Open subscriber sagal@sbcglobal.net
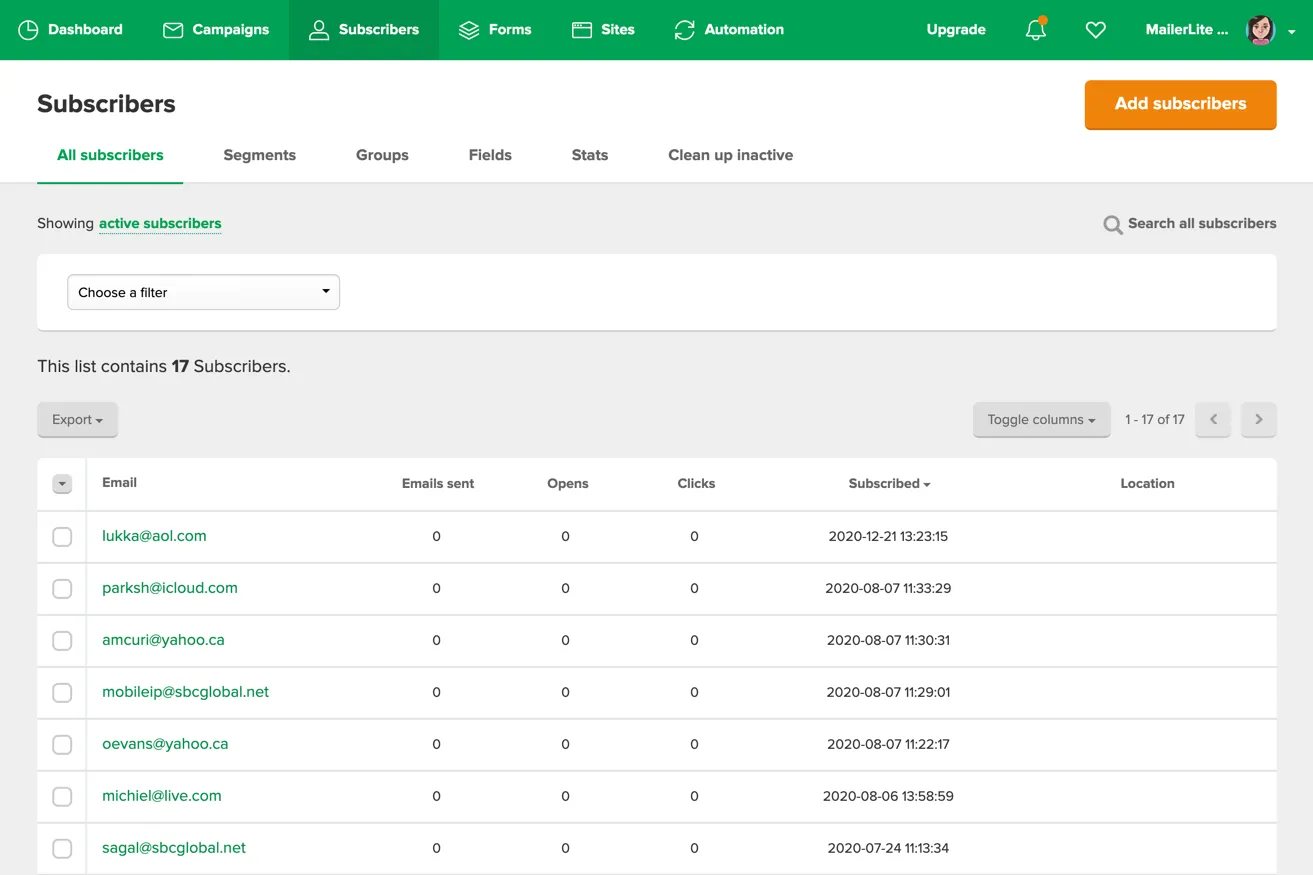Screen dimensions: 1313x875 174,848
